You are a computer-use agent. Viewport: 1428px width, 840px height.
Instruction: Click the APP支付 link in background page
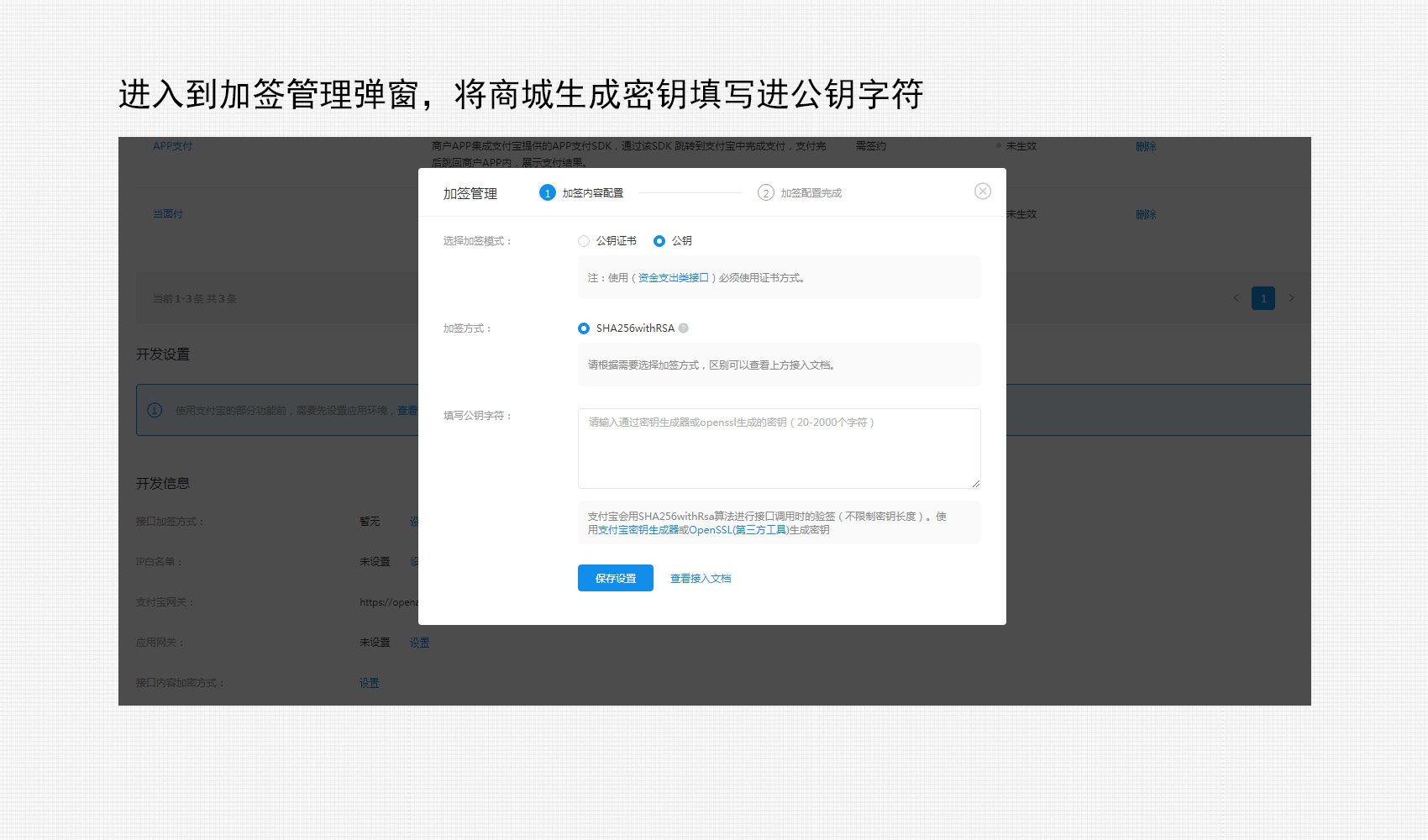[x=172, y=146]
